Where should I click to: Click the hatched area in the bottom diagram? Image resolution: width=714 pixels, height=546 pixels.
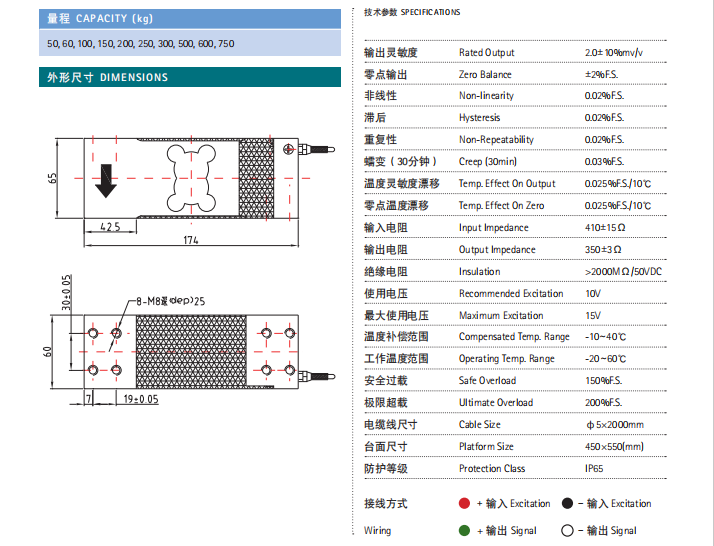pos(190,350)
